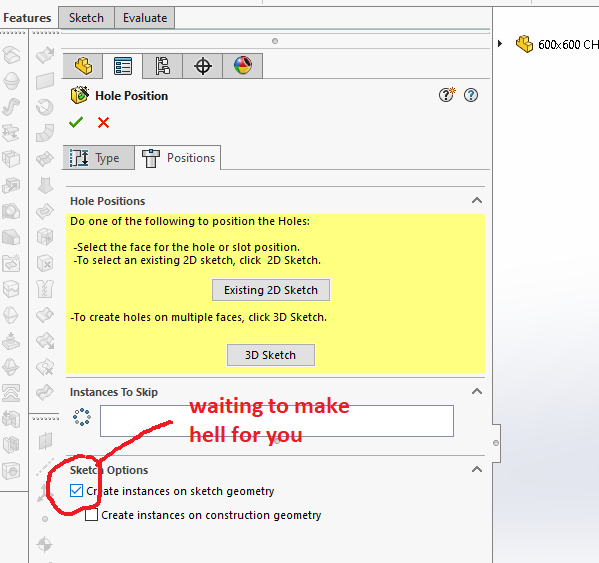Screen dimensions: 599x563
Task: Switch to the Evaluate ribbon tab
Action: pos(145,18)
